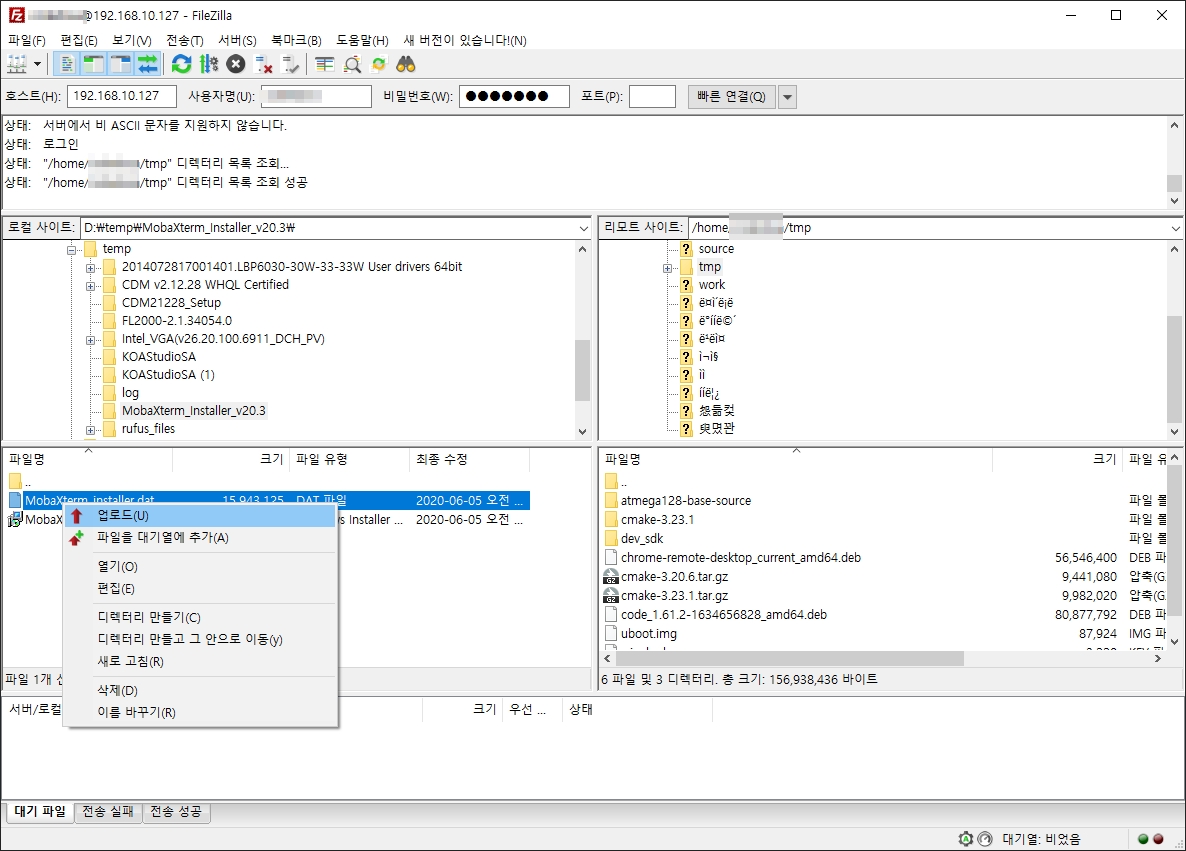This screenshot has height=851, width=1186.
Task: Open the 리모트 사이트 path dropdown
Action: click(1175, 228)
